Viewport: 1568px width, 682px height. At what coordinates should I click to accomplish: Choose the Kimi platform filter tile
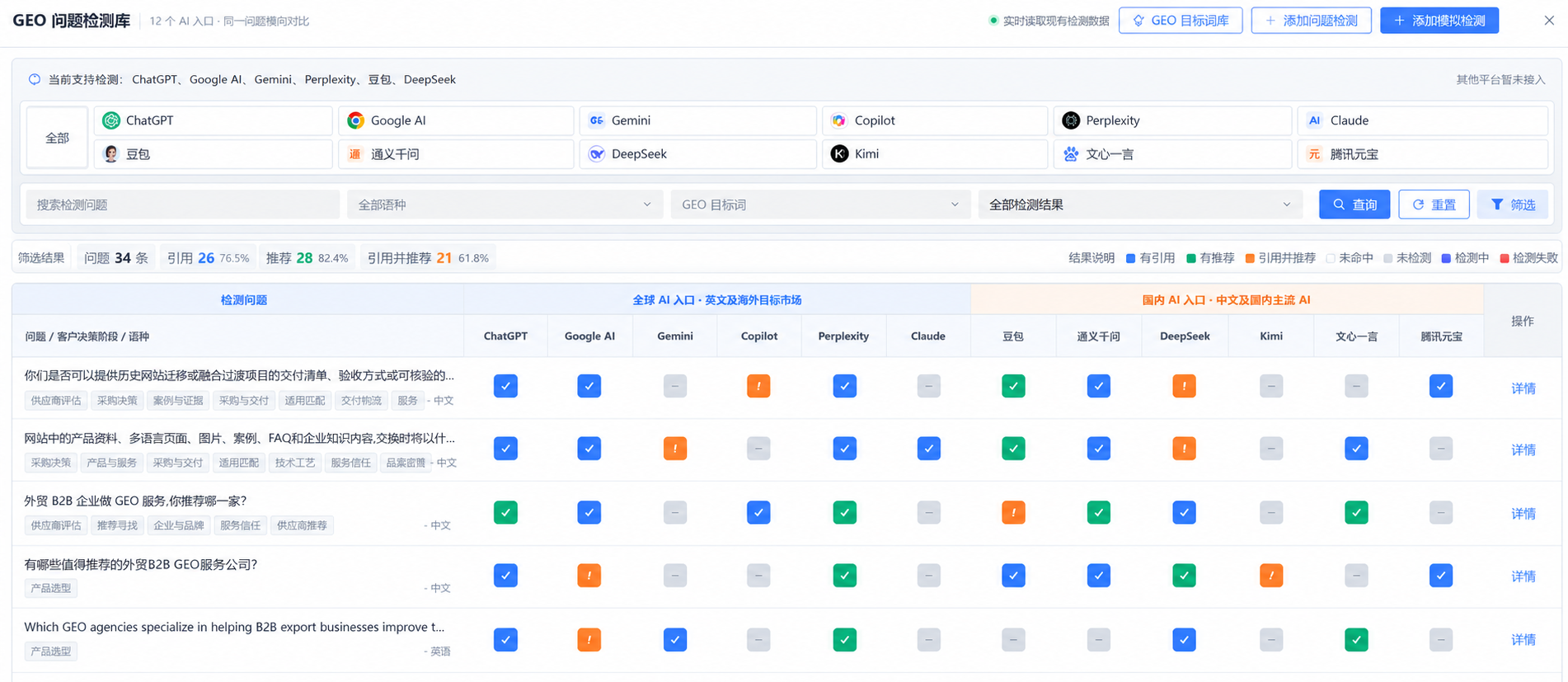coord(935,154)
